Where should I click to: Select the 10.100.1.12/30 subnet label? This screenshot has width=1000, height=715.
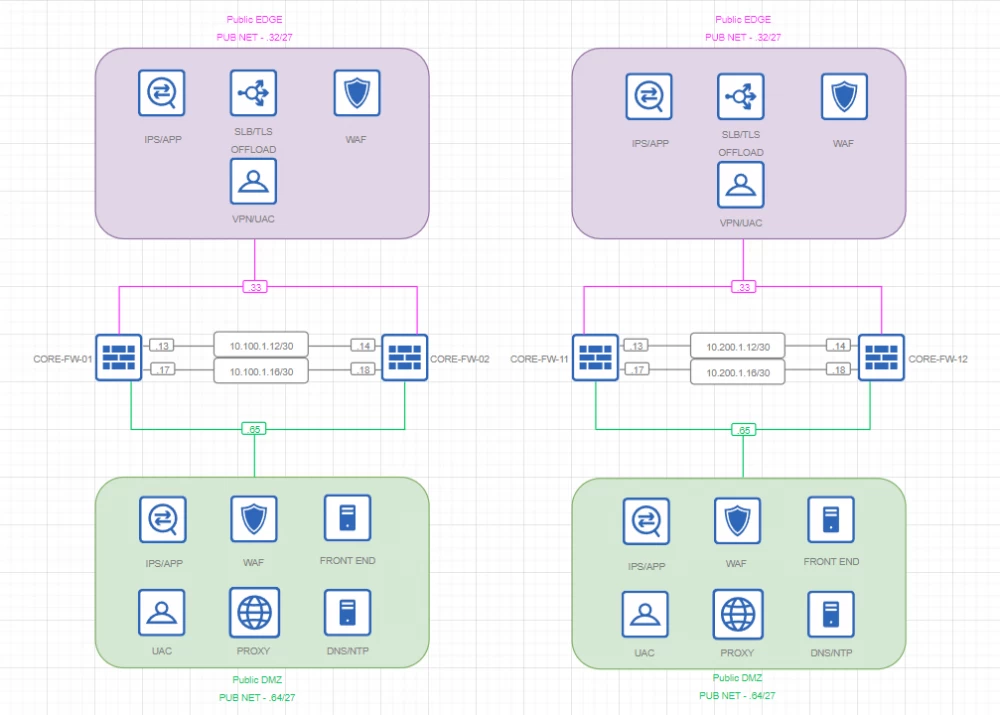click(x=262, y=347)
